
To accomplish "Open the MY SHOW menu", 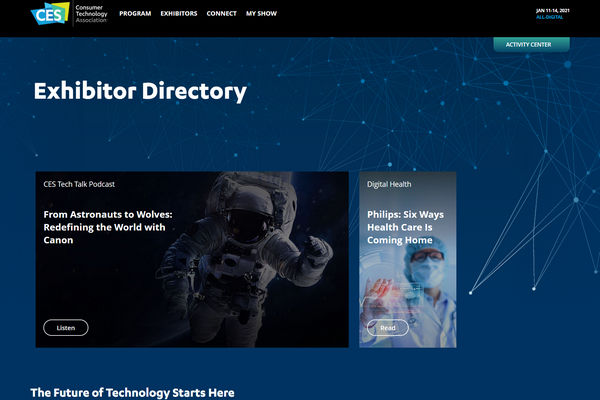I will pyautogui.click(x=261, y=13).
